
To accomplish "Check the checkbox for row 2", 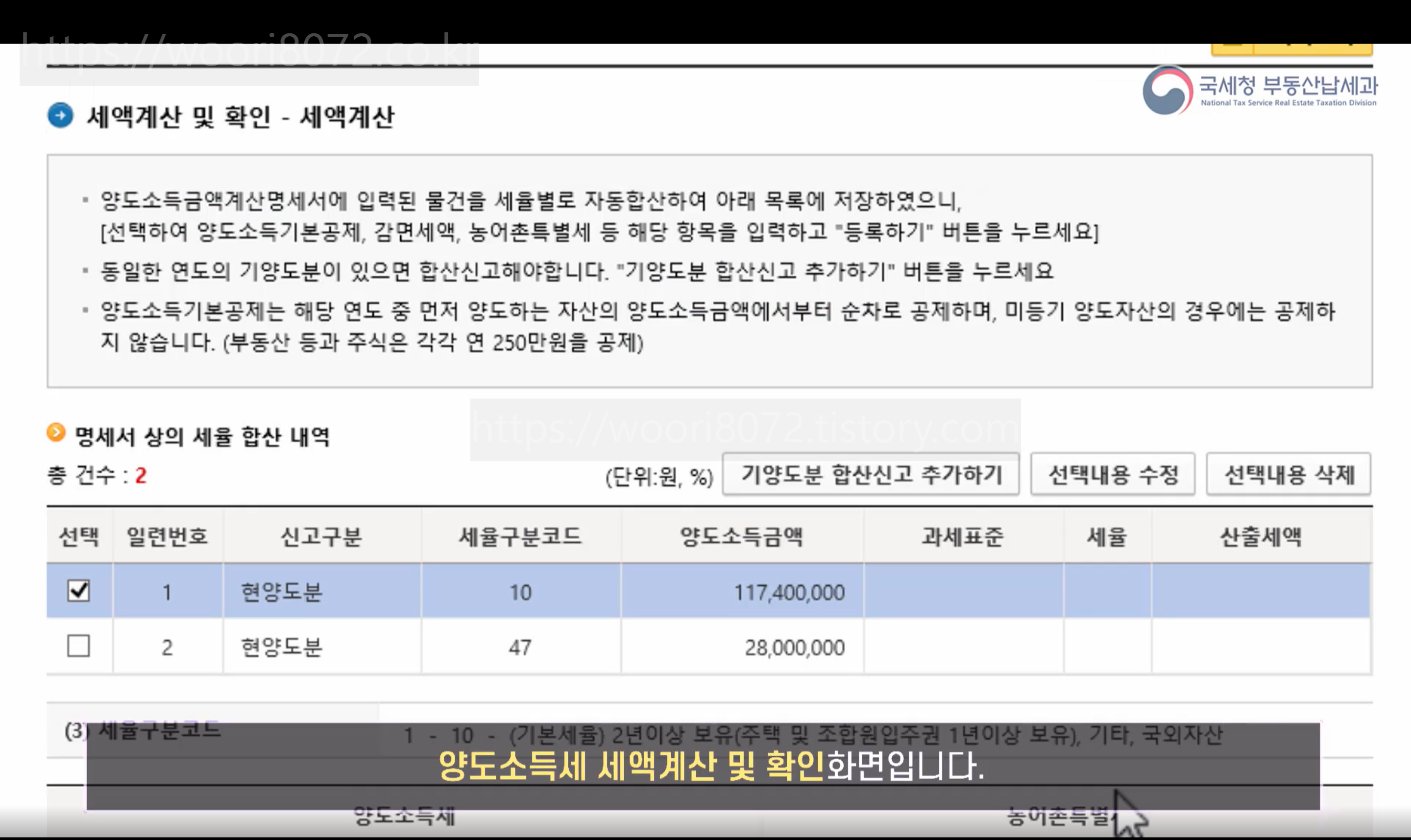I will coord(78,645).
